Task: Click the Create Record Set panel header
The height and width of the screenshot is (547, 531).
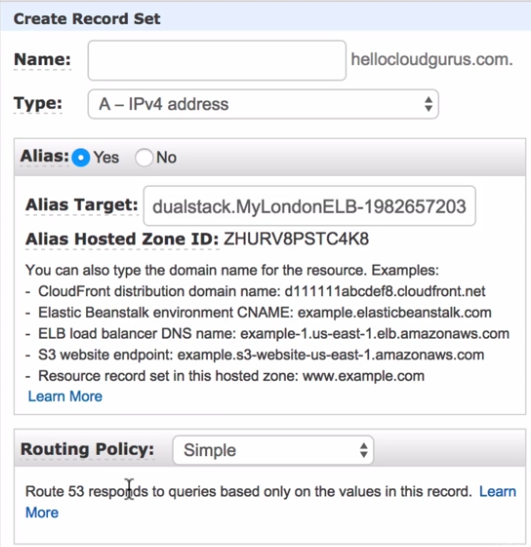Action: click(266, 18)
